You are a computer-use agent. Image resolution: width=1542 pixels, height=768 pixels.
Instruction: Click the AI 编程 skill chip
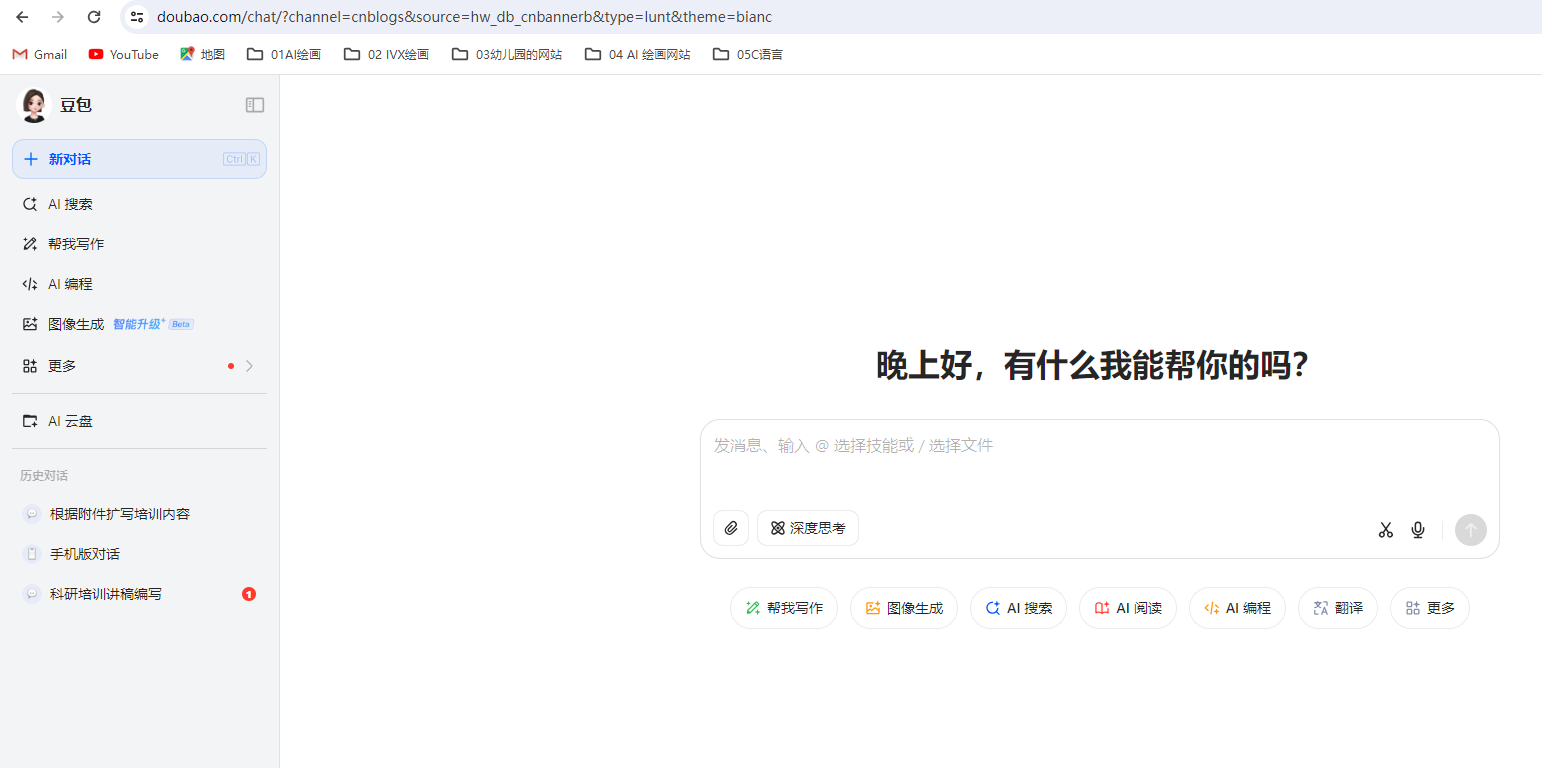[1237, 608]
